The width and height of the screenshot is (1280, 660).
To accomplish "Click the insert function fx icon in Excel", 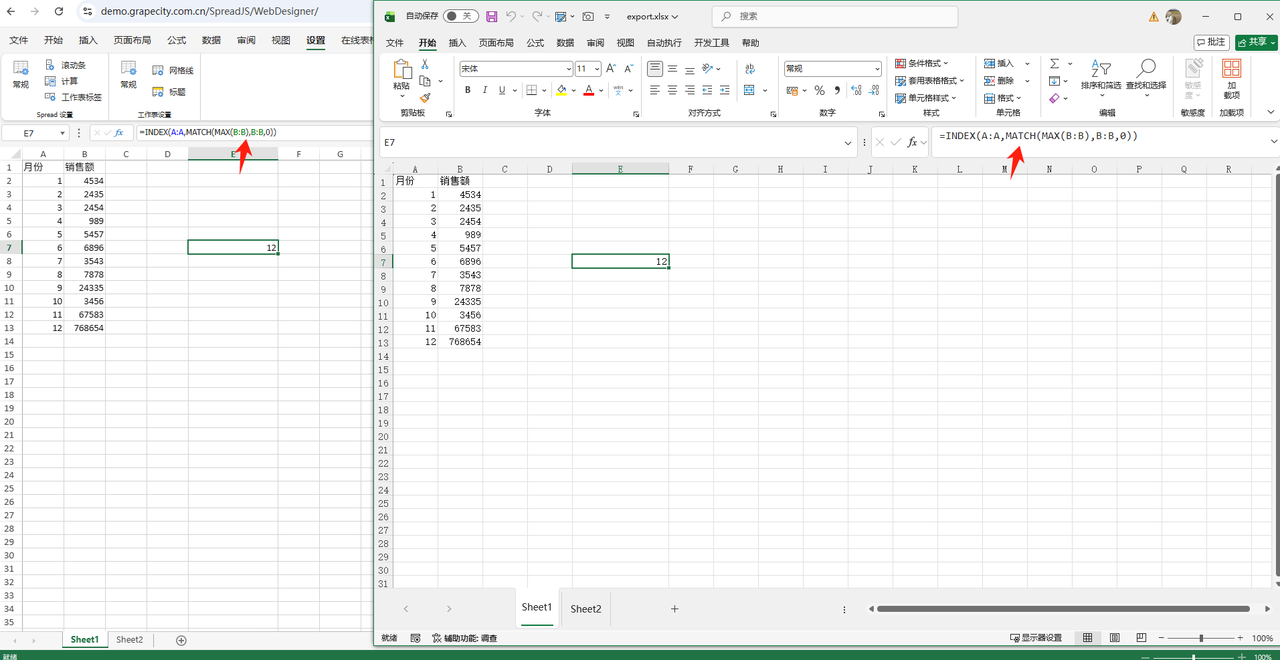I will [x=912, y=143].
